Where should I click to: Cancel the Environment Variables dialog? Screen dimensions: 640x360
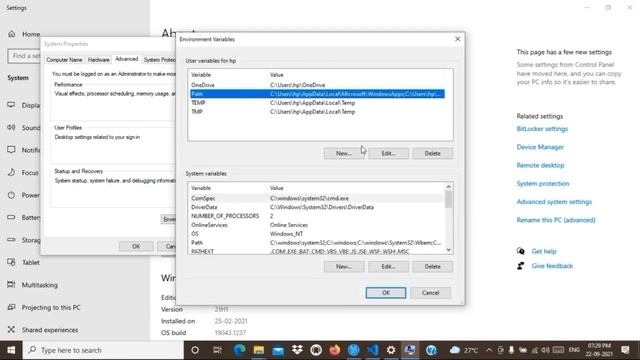tap(431, 293)
